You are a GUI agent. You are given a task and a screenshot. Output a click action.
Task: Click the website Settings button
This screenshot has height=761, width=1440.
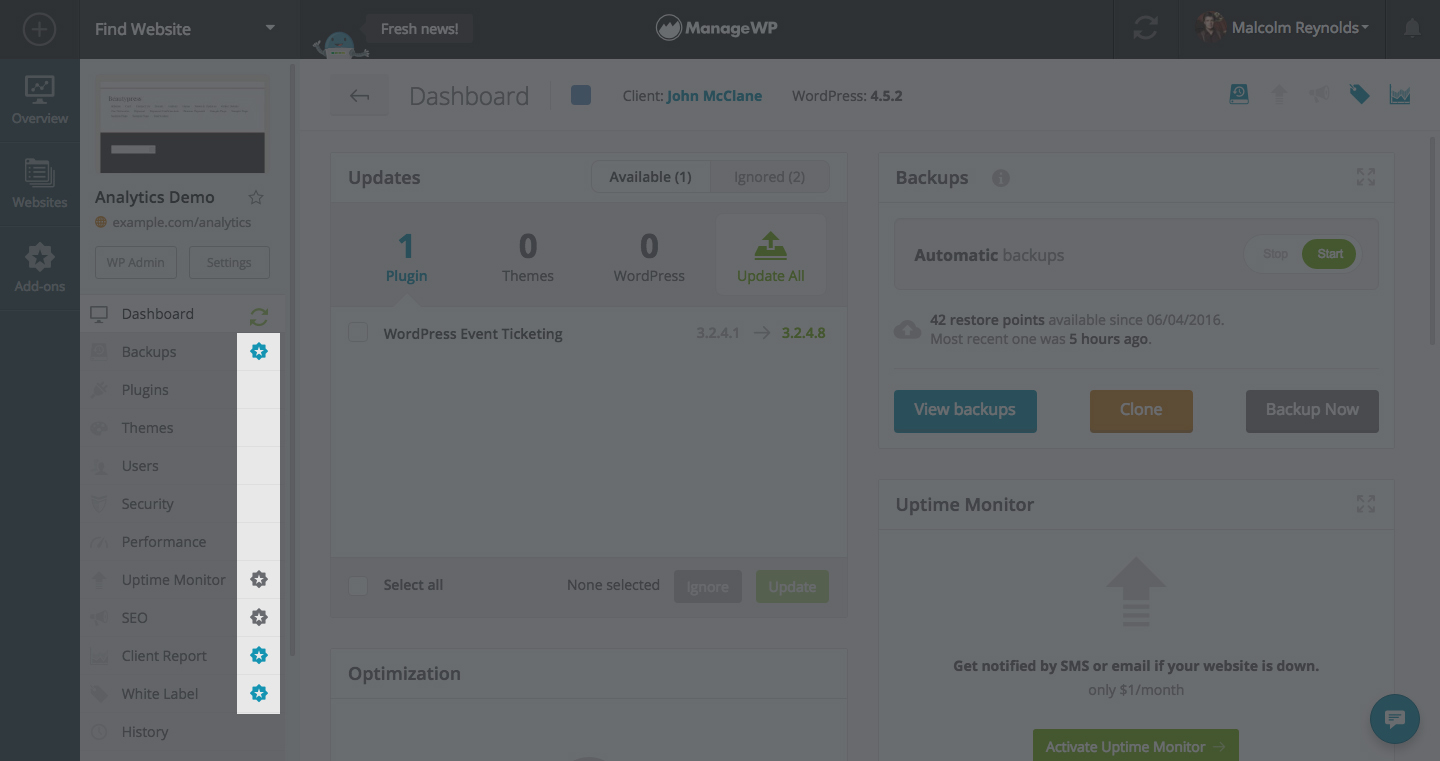click(x=229, y=262)
